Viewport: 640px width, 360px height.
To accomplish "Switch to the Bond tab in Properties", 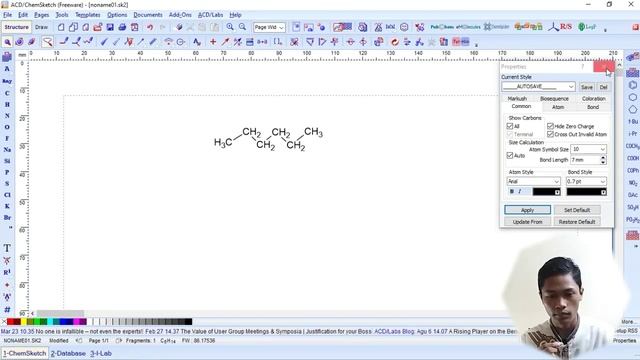I will (x=593, y=107).
